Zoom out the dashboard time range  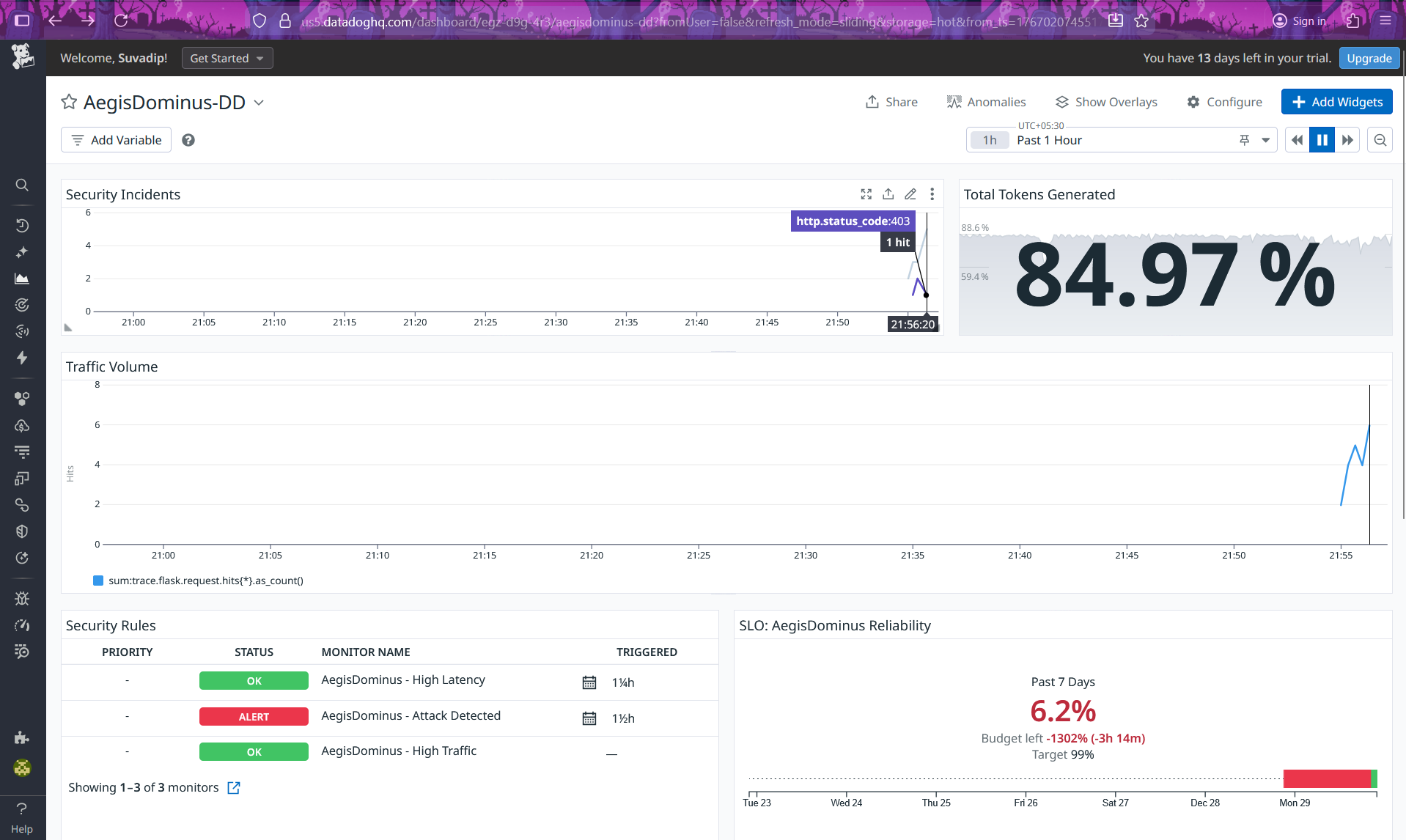pos(1380,140)
